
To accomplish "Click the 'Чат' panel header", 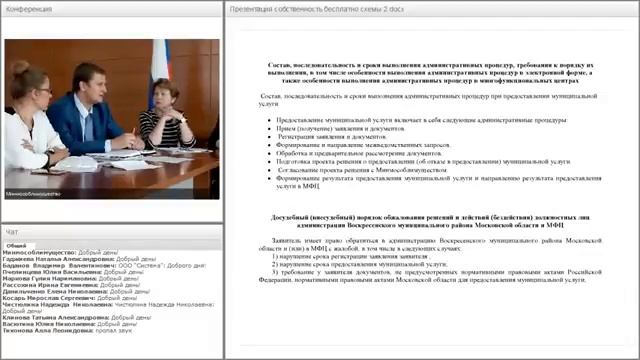I will 112,232.
